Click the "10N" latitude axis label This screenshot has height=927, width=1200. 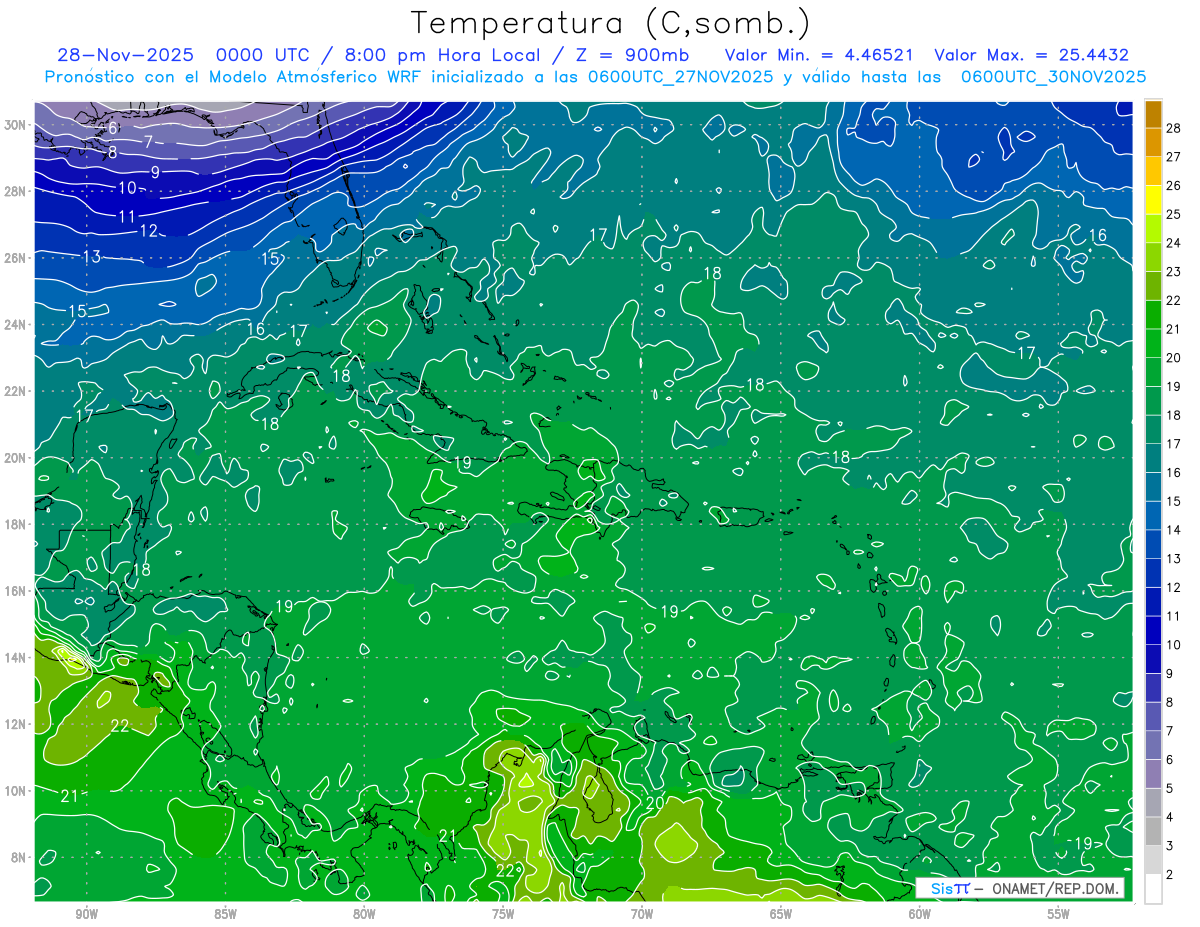click(x=17, y=791)
